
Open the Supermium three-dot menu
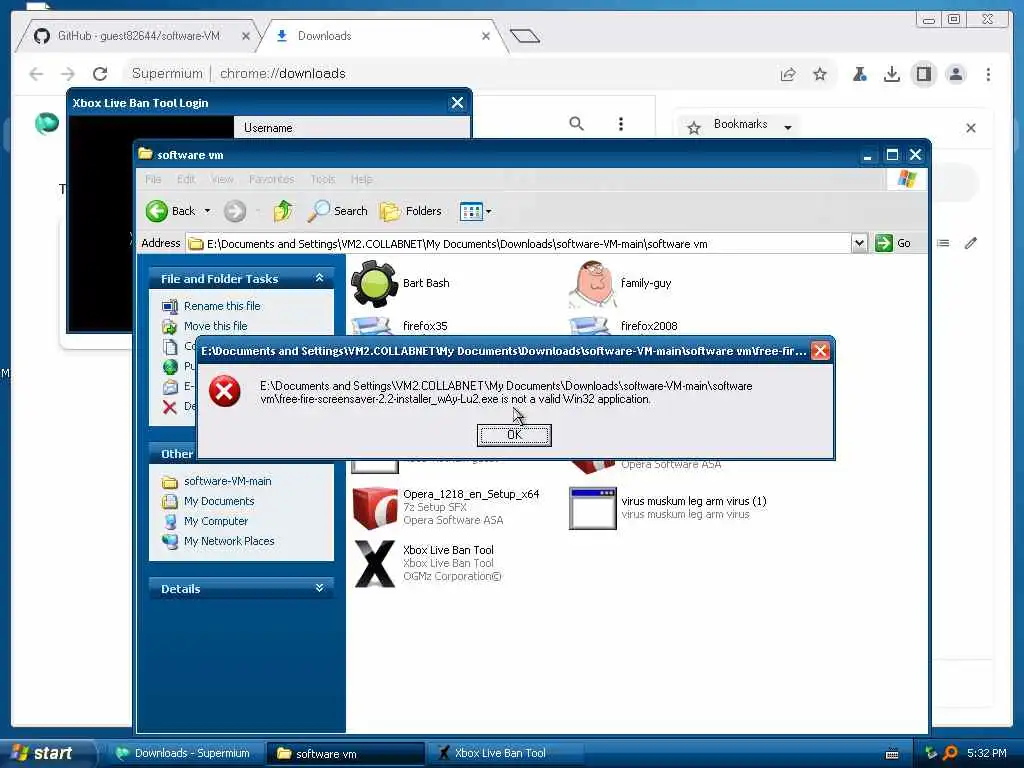pos(988,74)
